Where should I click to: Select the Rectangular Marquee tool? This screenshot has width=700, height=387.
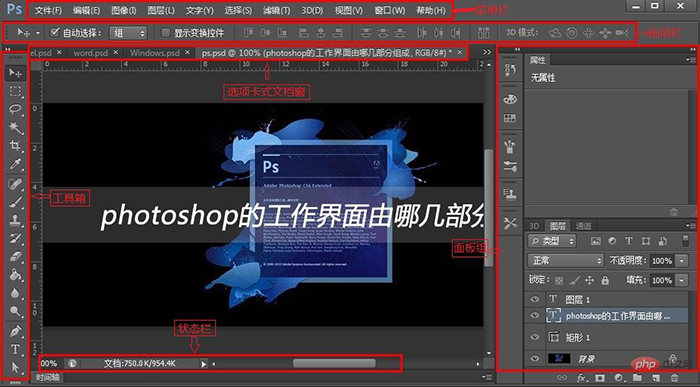(16, 91)
